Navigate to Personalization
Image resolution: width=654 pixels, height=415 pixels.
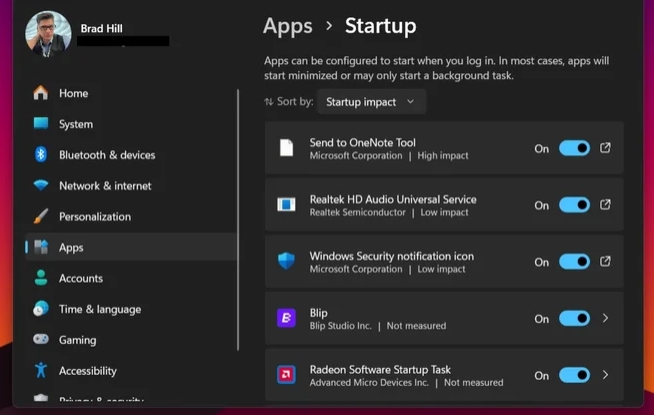tap(131, 216)
